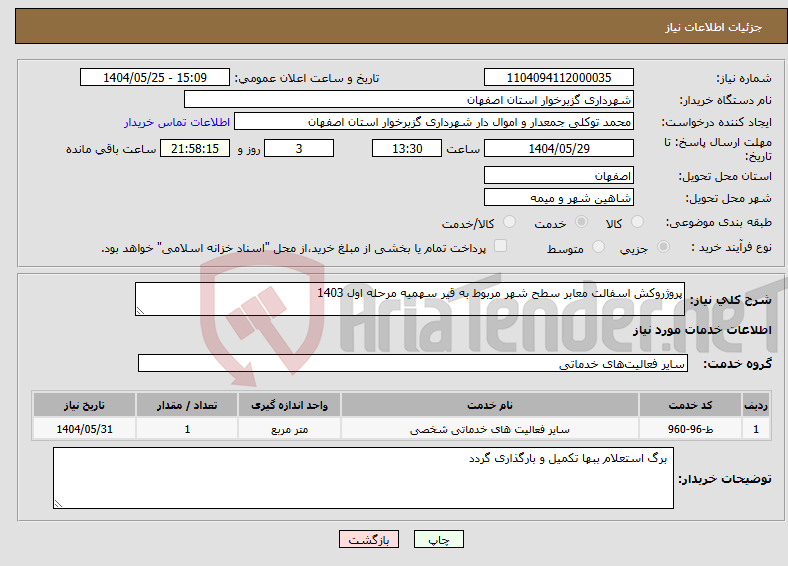Click the quantity cell in row 1
Image resolution: width=788 pixels, height=566 pixels.
pos(187,429)
